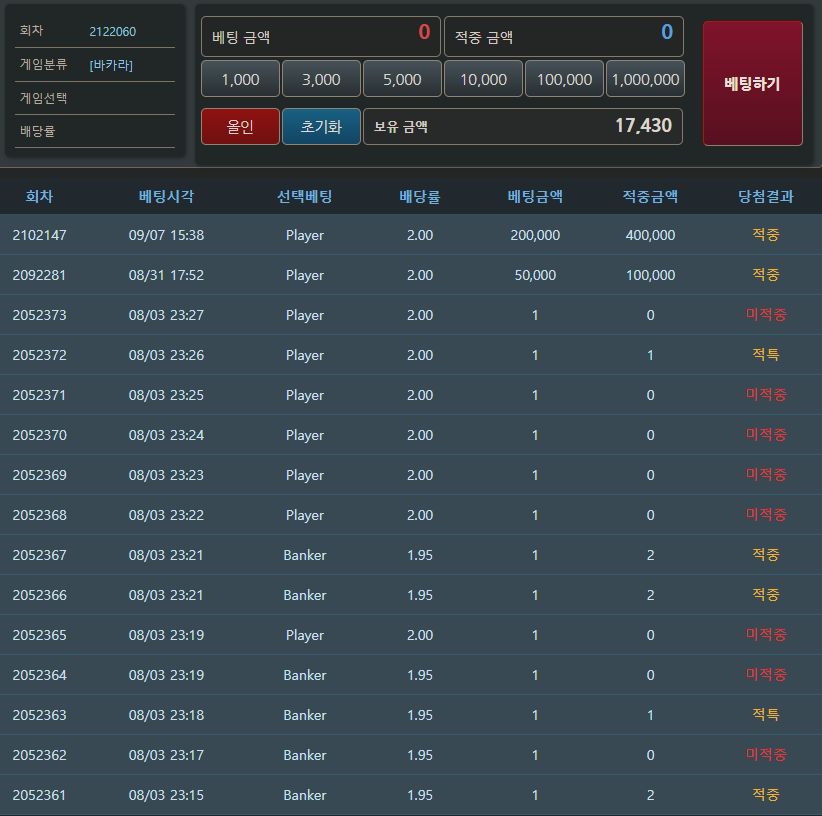Click 적중 result for round 2052361
The width and height of the screenshot is (822, 816).
coord(766,795)
